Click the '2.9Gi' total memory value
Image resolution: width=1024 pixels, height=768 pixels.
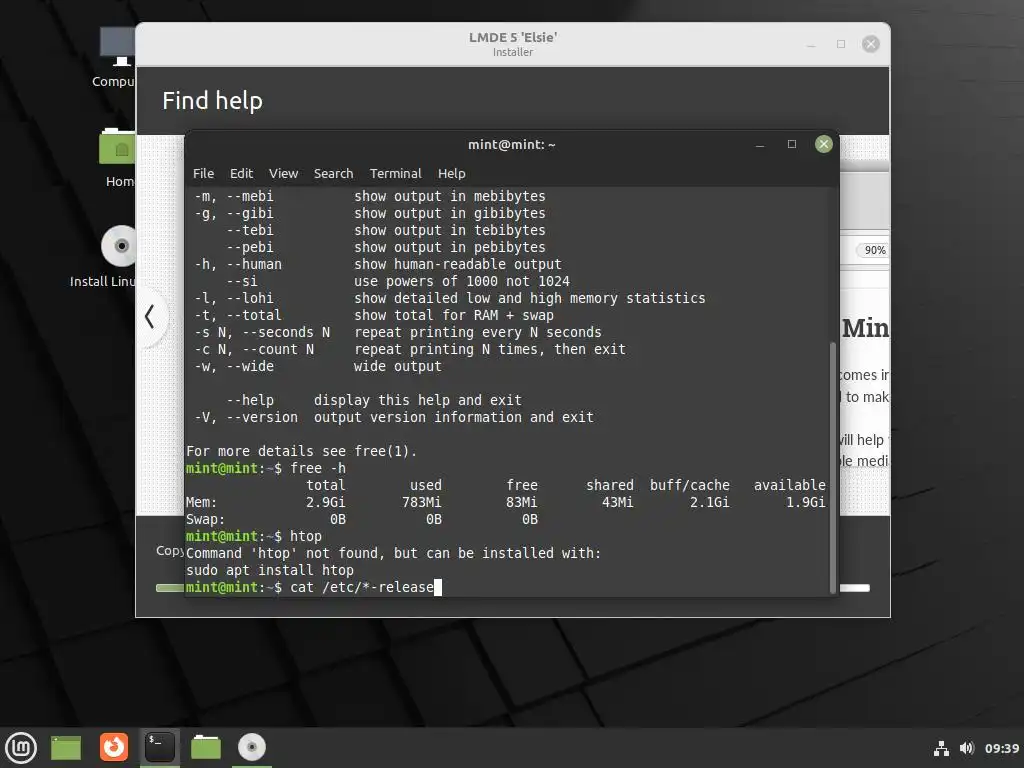pyautogui.click(x=325, y=502)
